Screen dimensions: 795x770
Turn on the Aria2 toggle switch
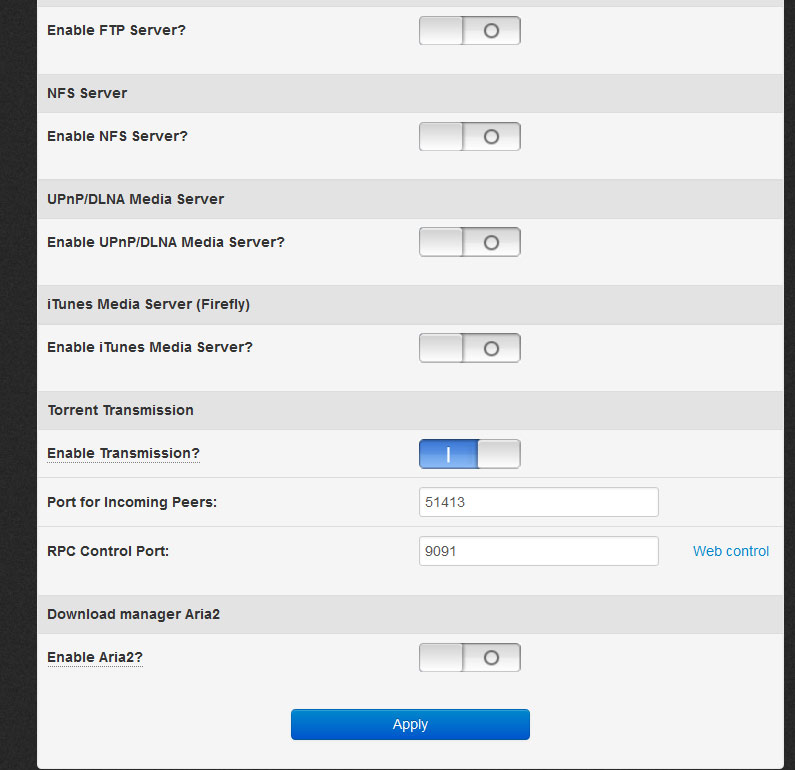point(469,658)
